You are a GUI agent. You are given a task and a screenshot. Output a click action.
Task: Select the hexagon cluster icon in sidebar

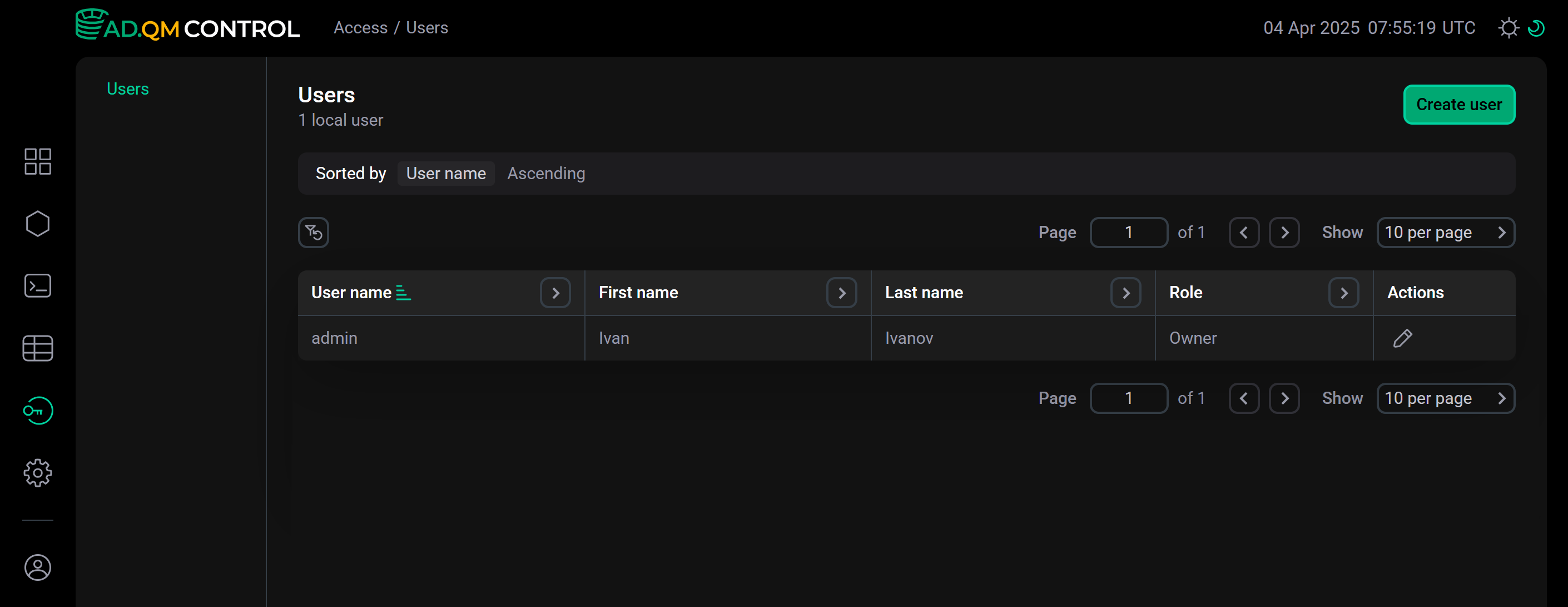point(38,224)
